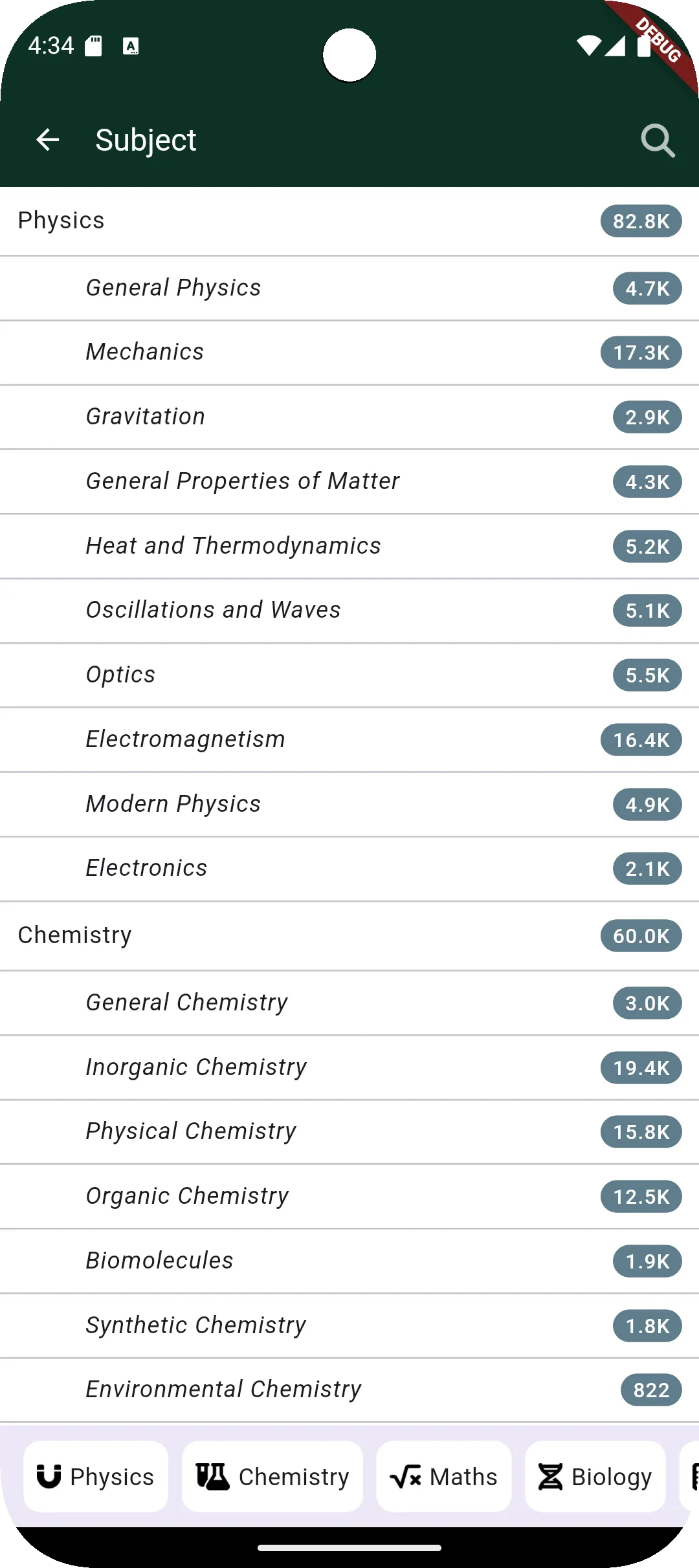The image size is (699, 1568).
Task: Open the search magnifier icon
Action: [x=658, y=140]
